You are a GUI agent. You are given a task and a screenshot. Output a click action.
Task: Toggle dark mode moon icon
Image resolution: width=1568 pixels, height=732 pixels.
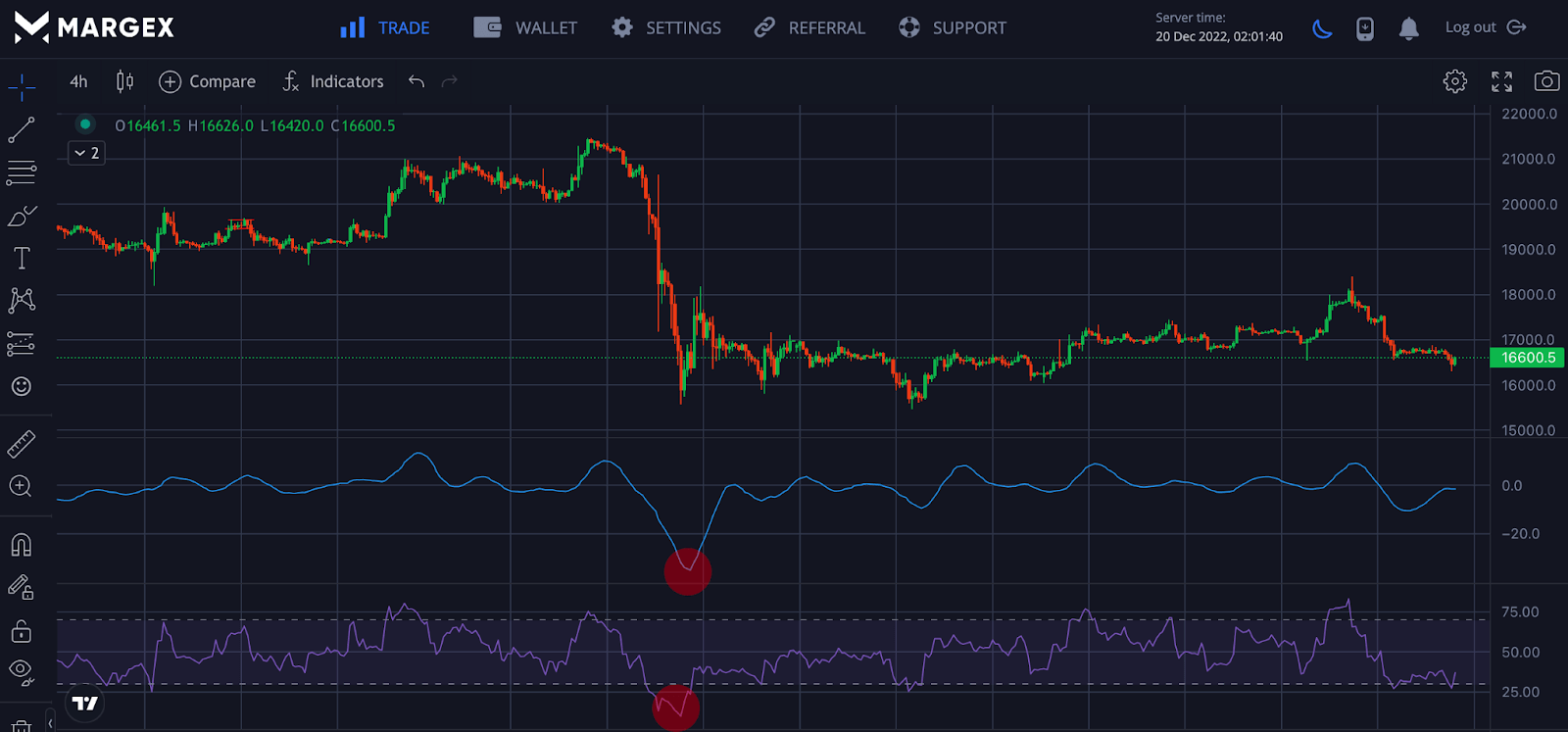[x=1322, y=28]
